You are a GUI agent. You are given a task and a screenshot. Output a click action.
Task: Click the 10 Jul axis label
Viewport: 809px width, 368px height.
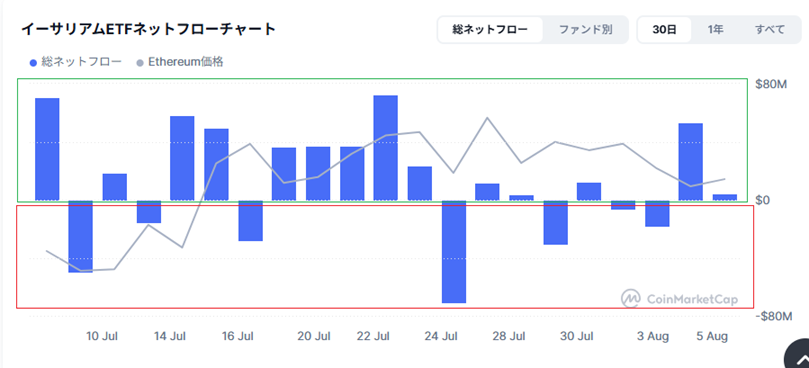click(102, 337)
